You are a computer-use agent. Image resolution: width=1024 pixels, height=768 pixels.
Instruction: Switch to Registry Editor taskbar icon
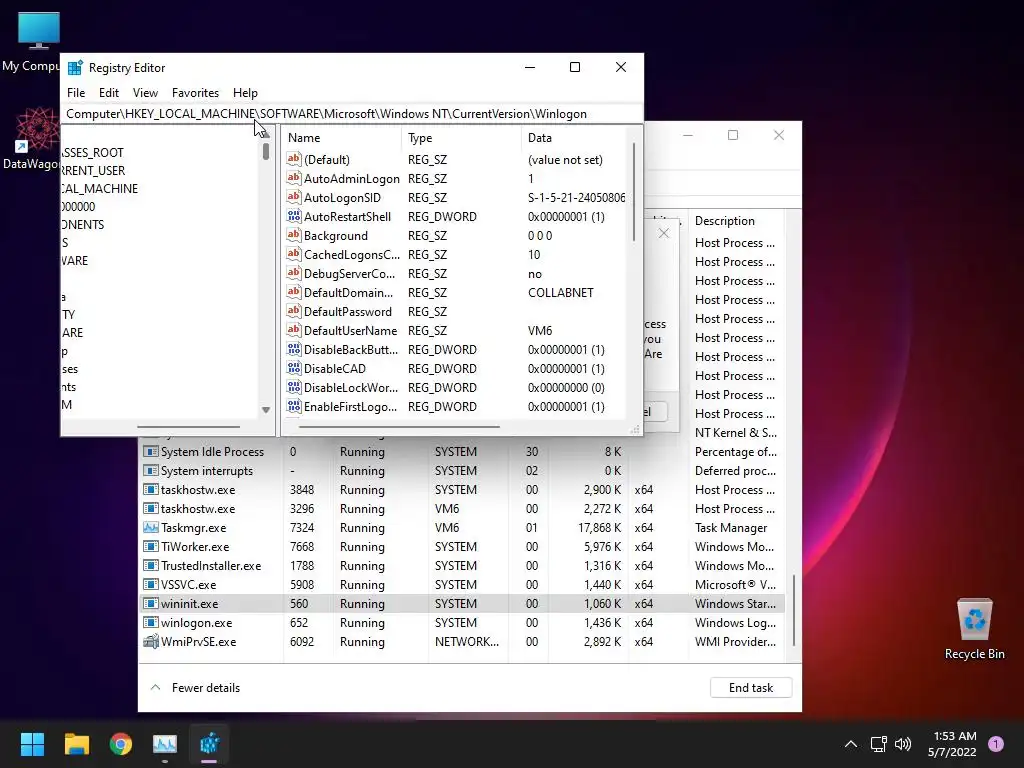(x=209, y=744)
